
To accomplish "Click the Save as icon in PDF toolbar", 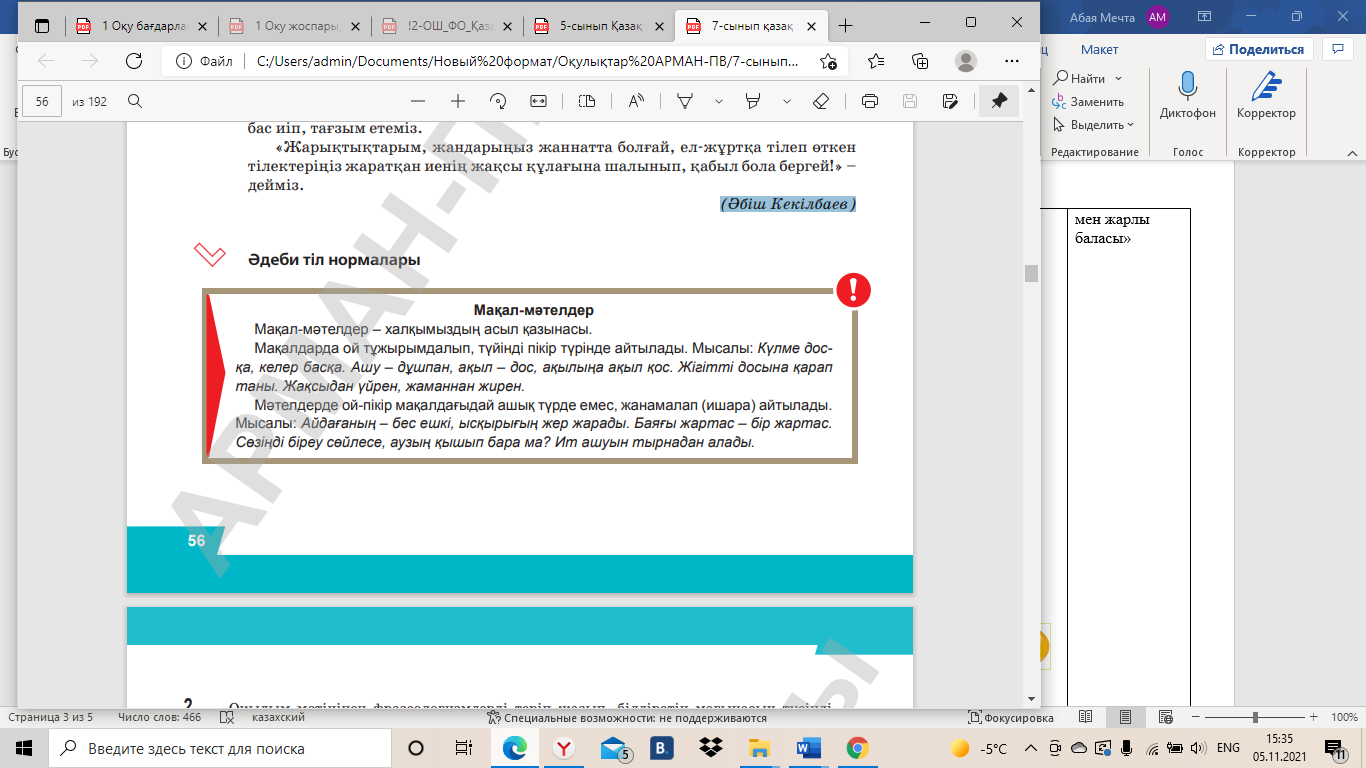I will [x=950, y=101].
